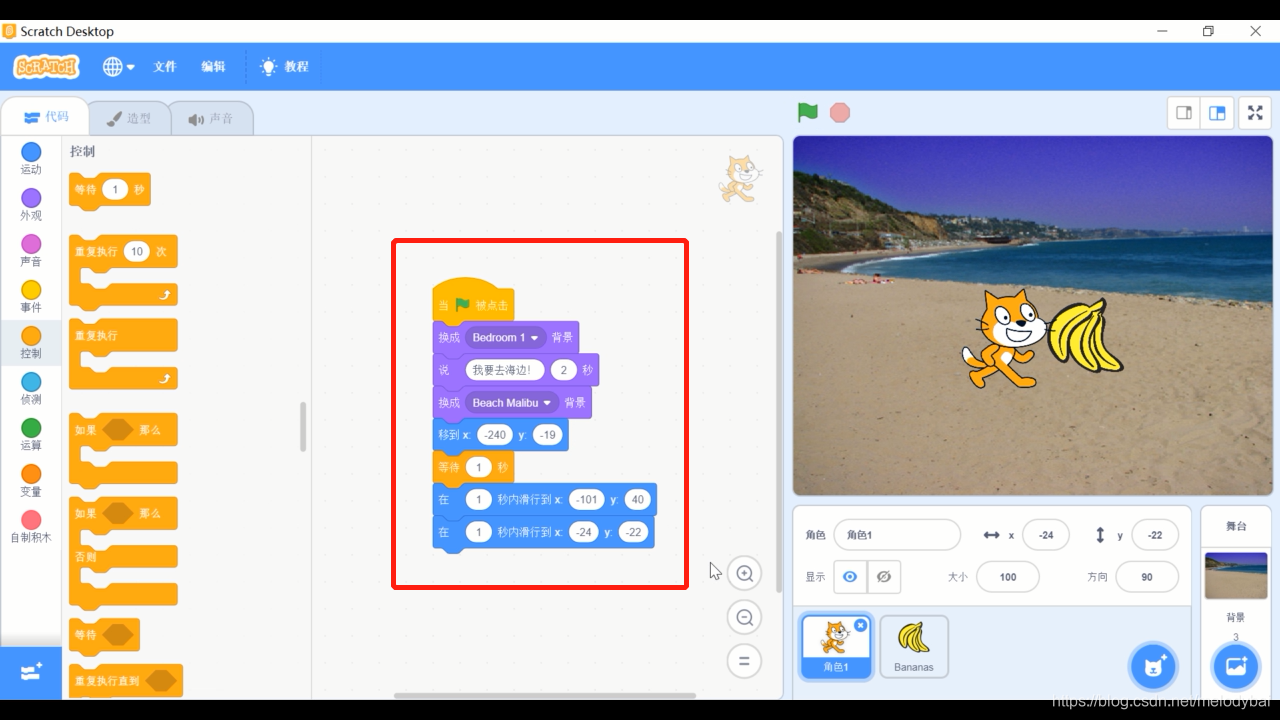Click the block palette vertical scrollbar
The height and width of the screenshot is (720, 1280).
(x=303, y=427)
